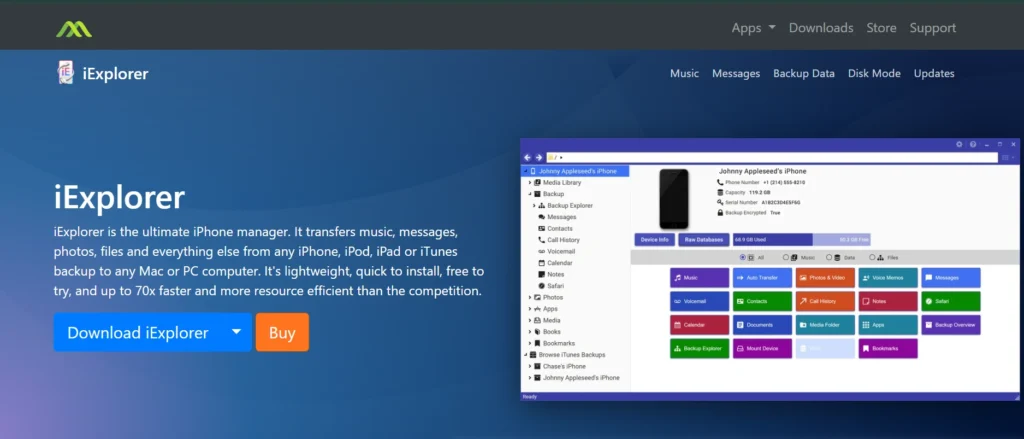Click the Macroplant logo in top bar
Image resolution: width=1024 pixels, height=439 pixels.
pos(74,28)
